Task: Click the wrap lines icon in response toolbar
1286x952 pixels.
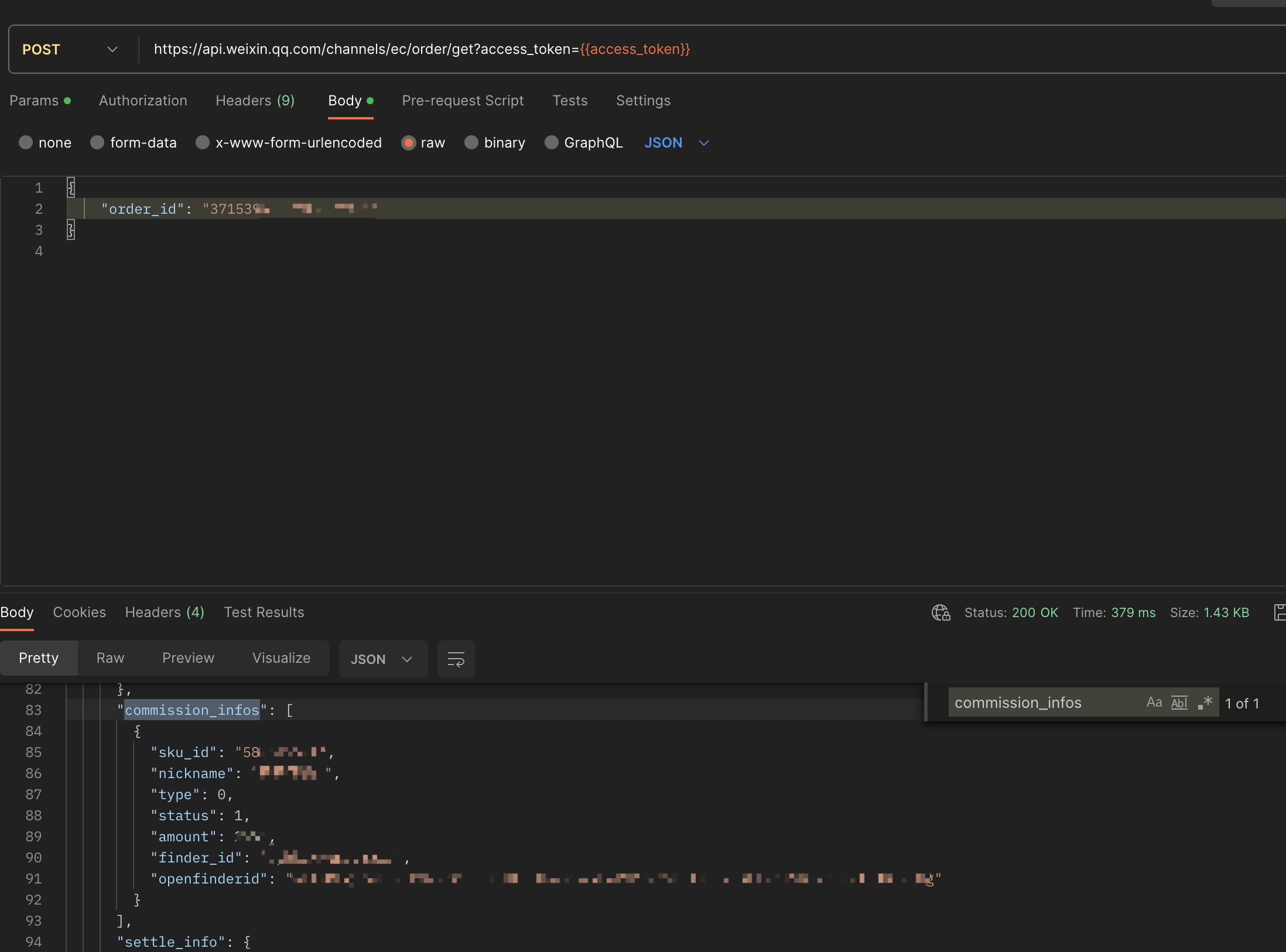Action: [456, 659]
